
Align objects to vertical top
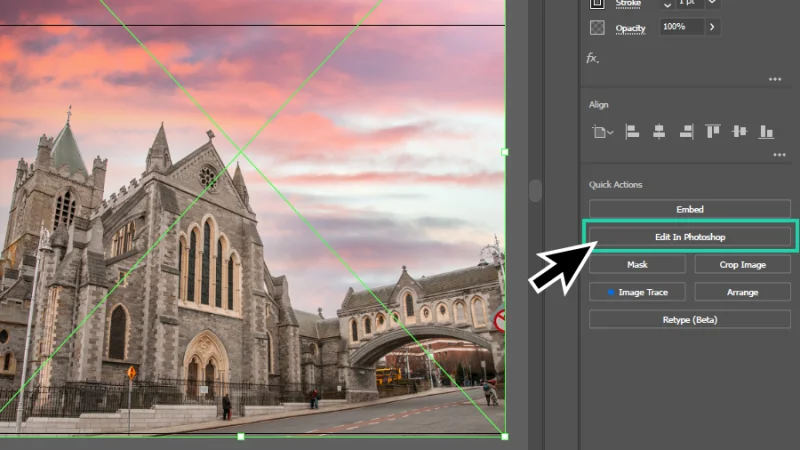coord(713,132)
